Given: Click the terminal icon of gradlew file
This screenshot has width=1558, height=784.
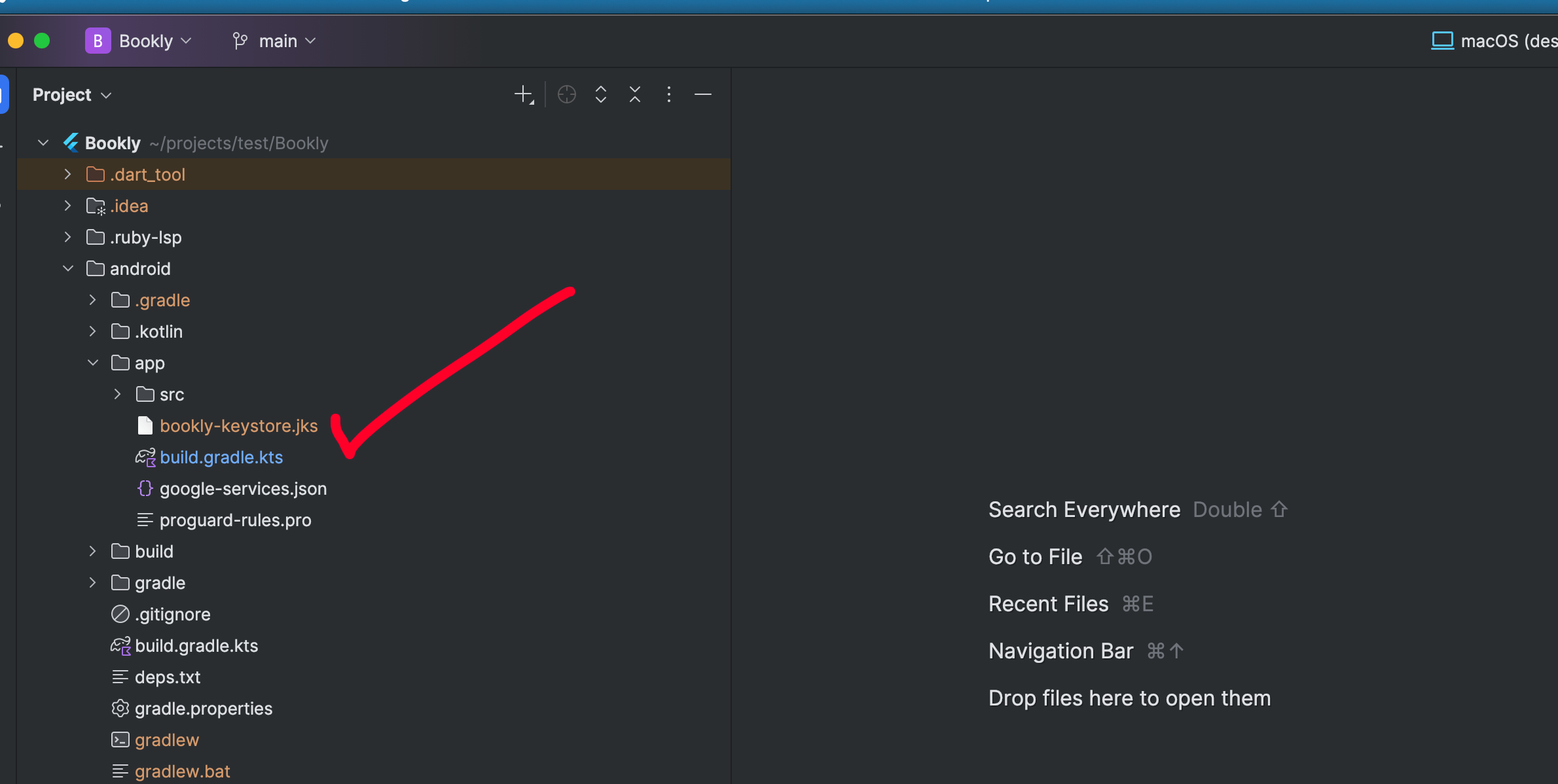Looking at the screenshot, I should tap(120, 739).
